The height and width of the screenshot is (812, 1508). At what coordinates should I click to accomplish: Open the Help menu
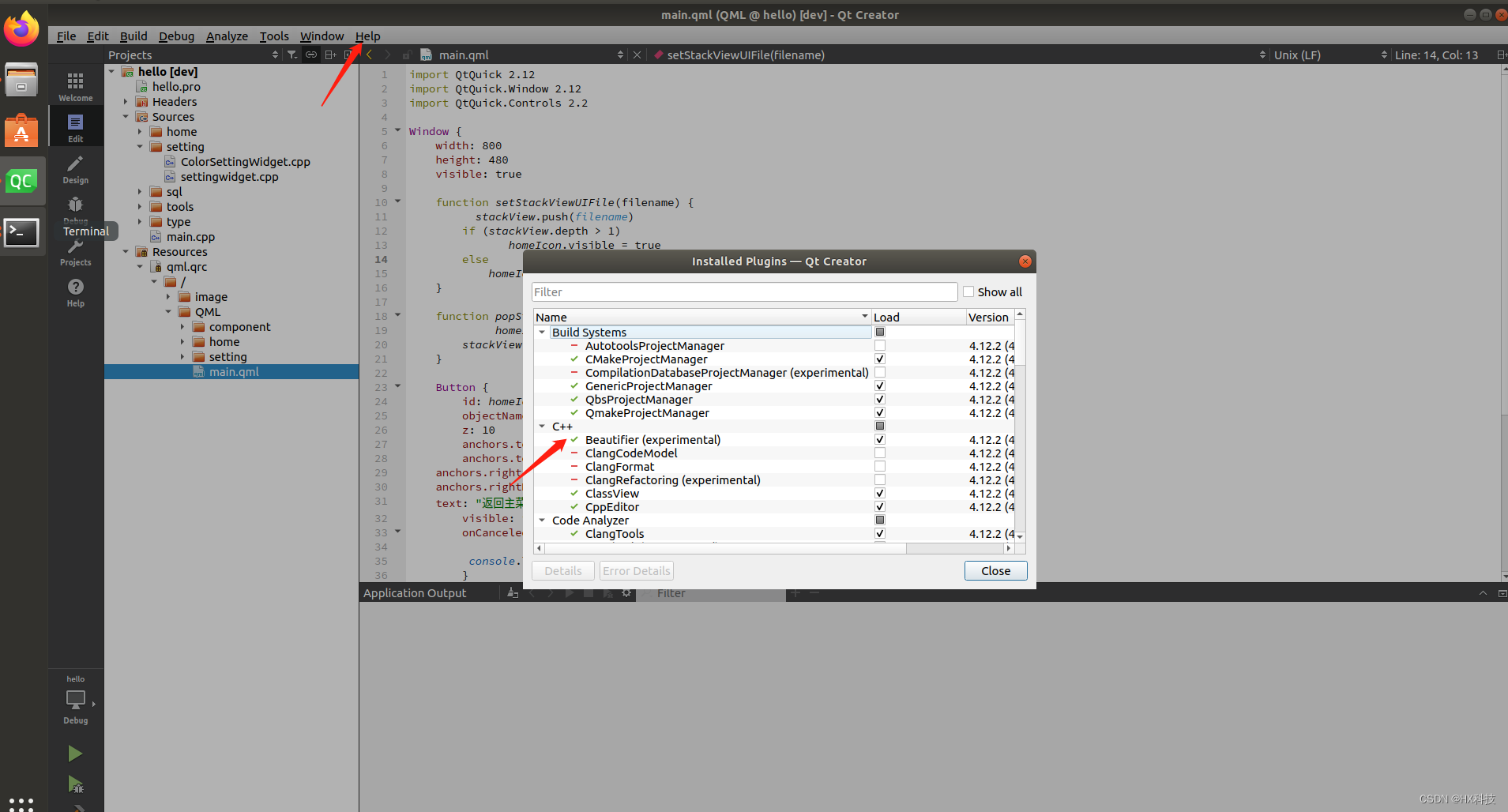(x=367, y=36)
